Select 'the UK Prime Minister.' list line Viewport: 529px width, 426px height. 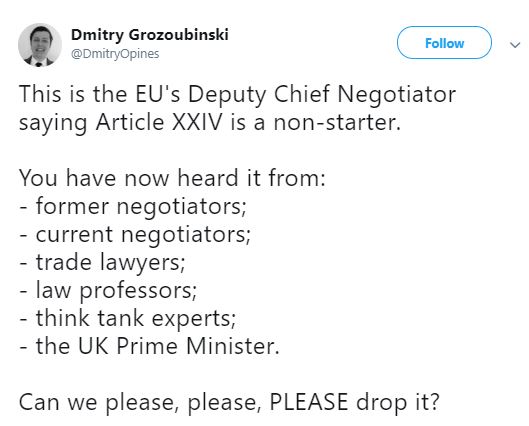(x=149, y=346)
